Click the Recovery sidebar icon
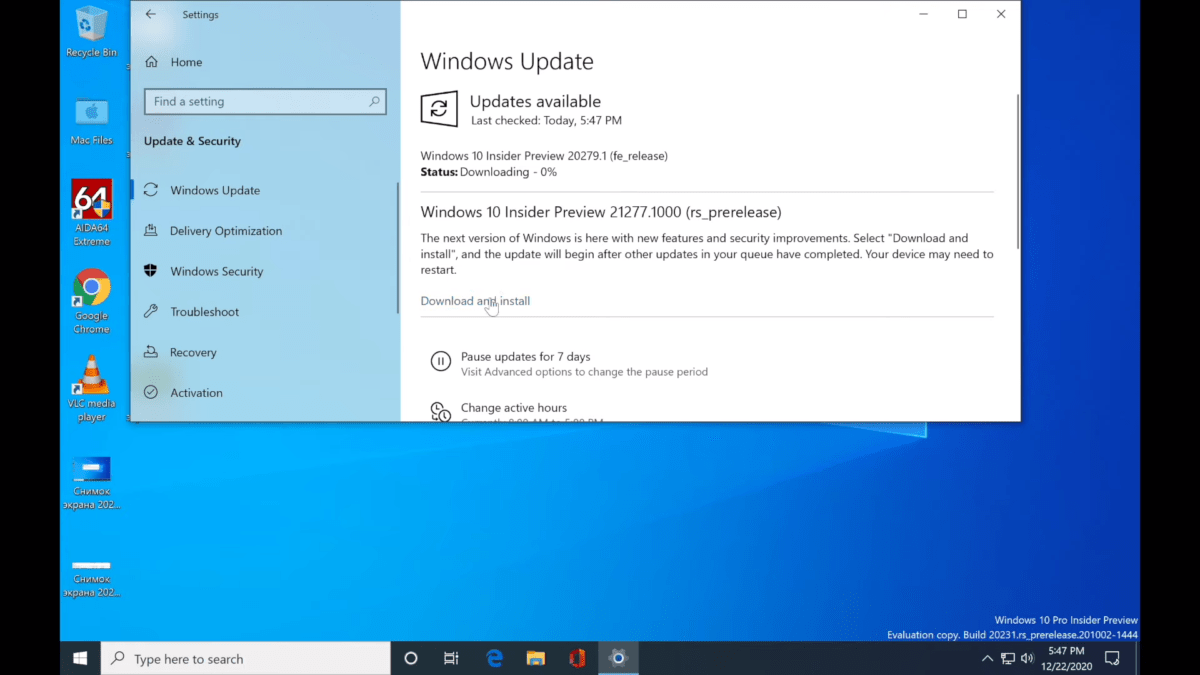Viewport: 1200px width, 675px height. 151,352
